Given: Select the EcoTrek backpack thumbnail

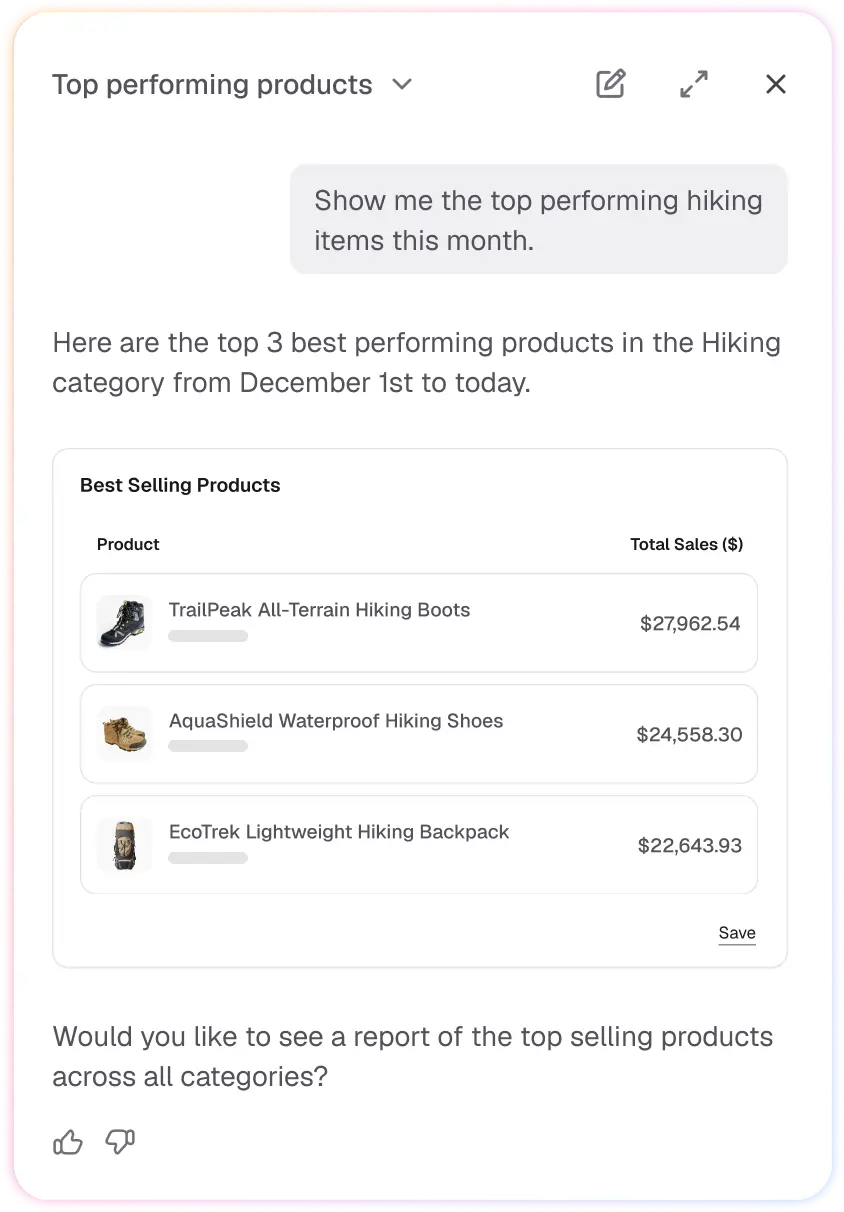Looking at the screenshot, I should tap(124, 845).
